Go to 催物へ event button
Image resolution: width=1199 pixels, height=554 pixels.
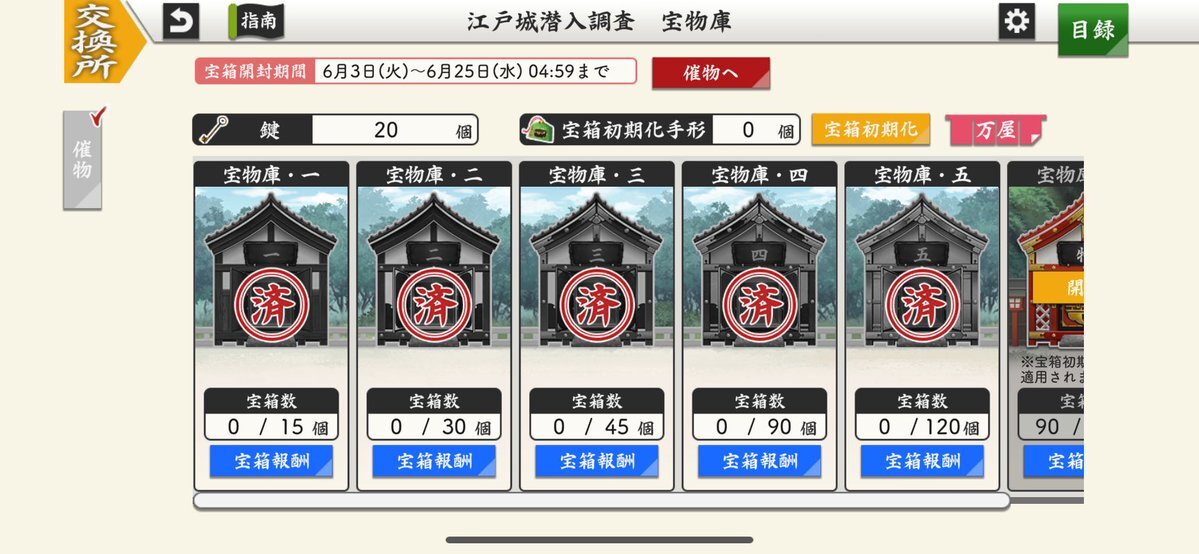pyautogui.click(x=711, y=73)
